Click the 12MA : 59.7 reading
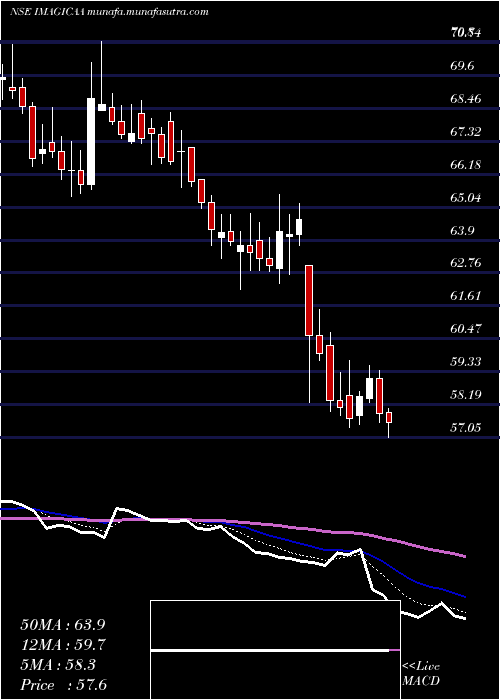The height and width of the screenshot is (700, 500). click(62, 645)
